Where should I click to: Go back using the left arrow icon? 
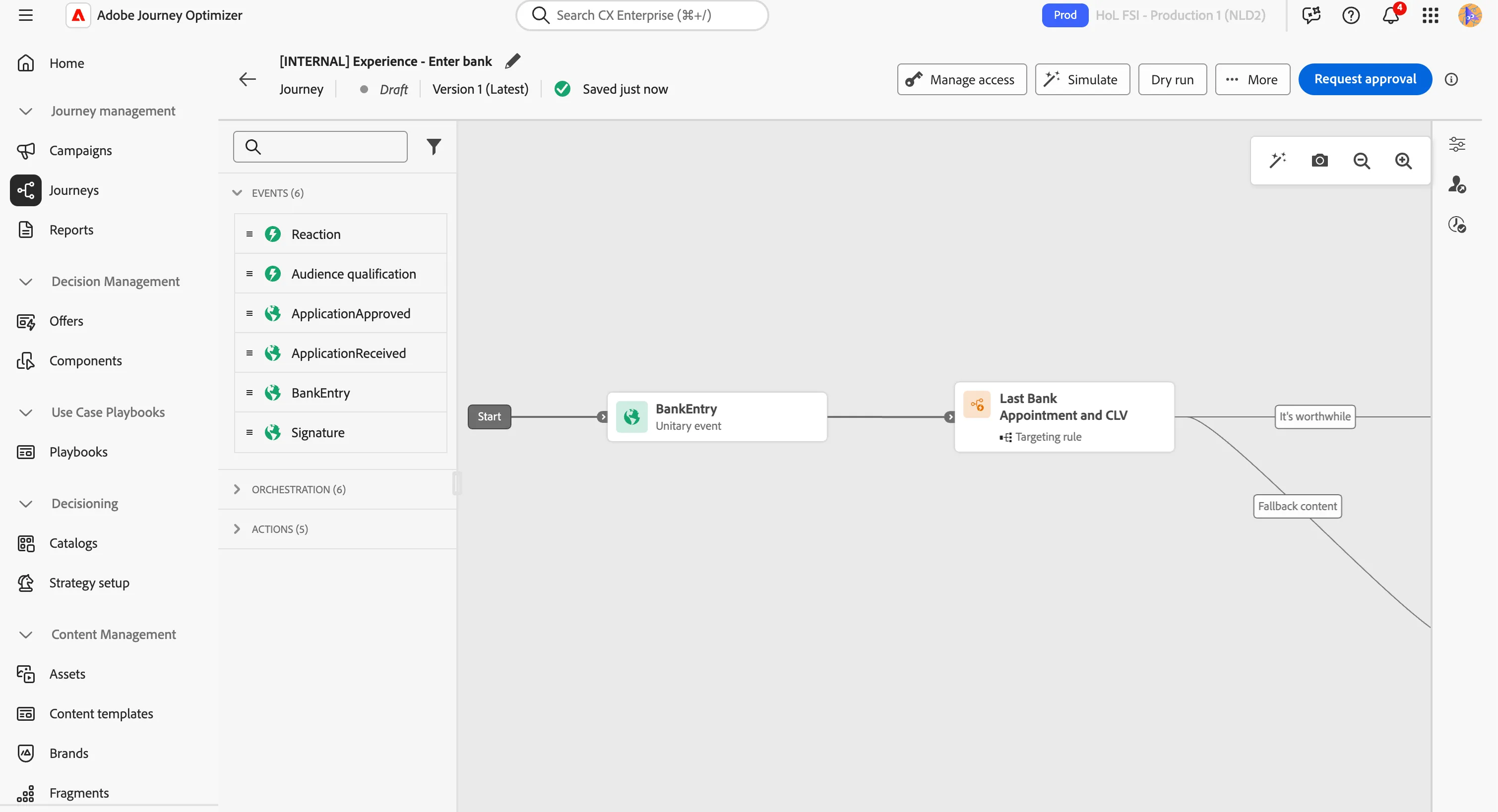[x=248, y=79]
